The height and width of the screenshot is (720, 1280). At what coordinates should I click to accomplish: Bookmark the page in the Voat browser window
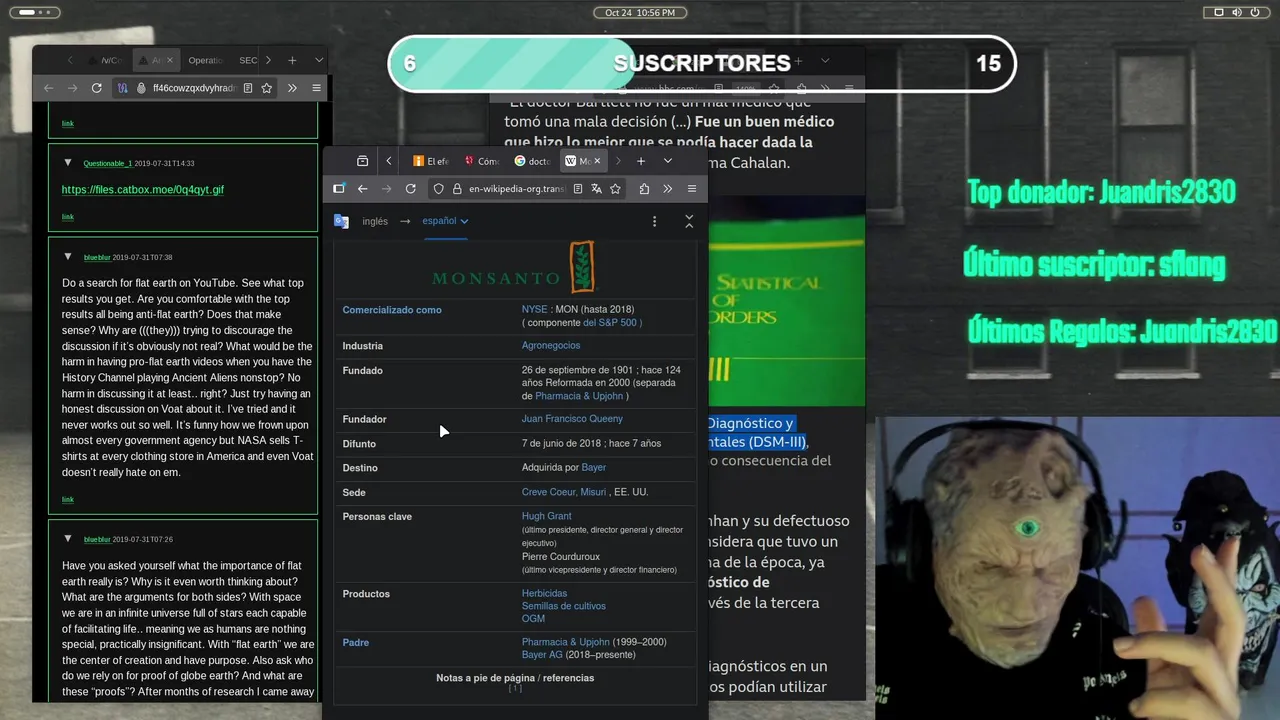click(267, 88)
